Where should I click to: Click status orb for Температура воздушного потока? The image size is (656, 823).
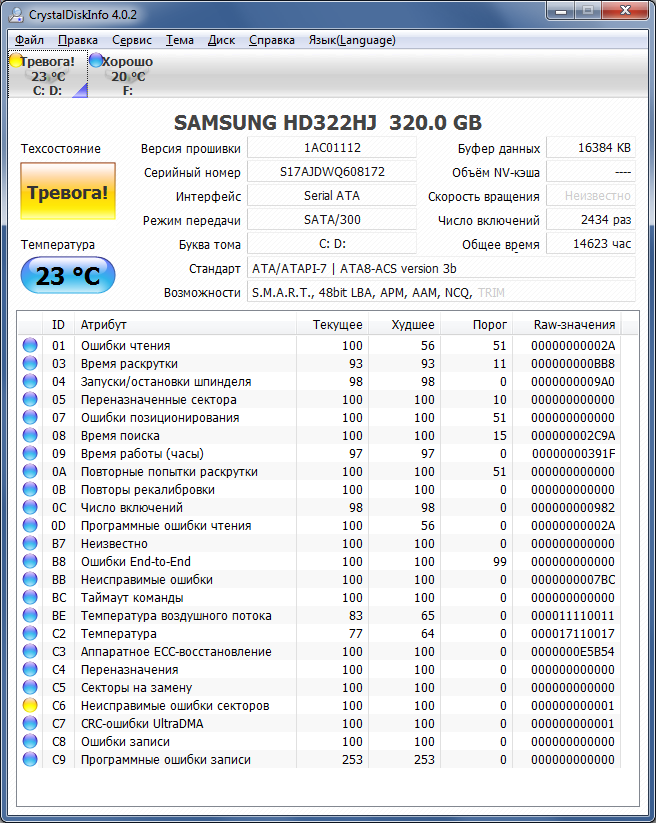pos(30,615)
